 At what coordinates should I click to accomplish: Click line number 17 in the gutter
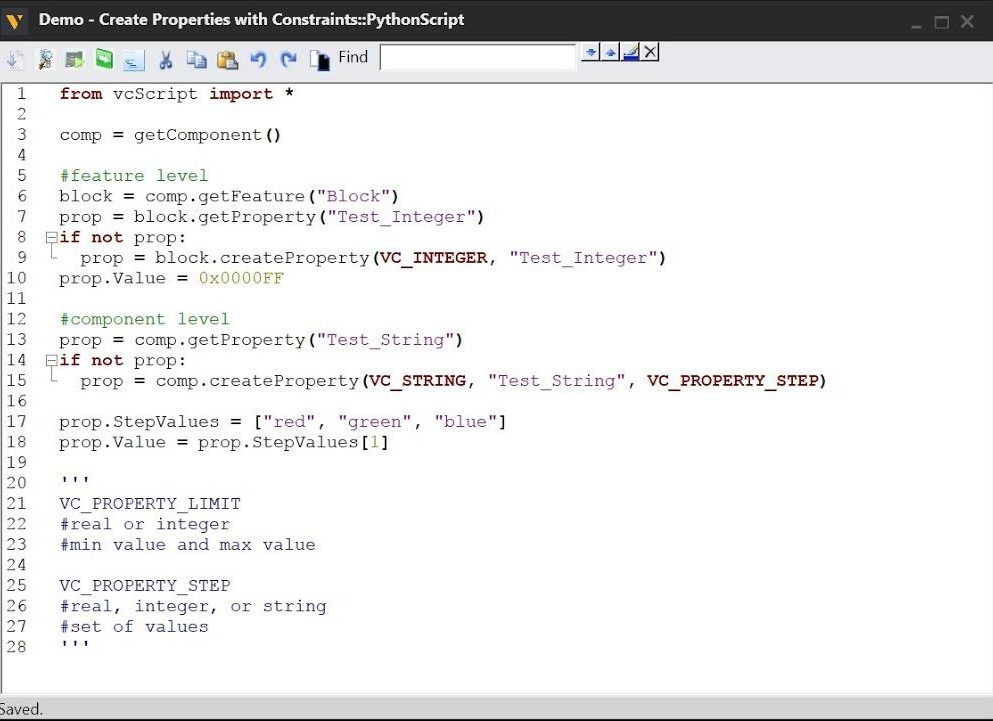(x=21, y=421)
